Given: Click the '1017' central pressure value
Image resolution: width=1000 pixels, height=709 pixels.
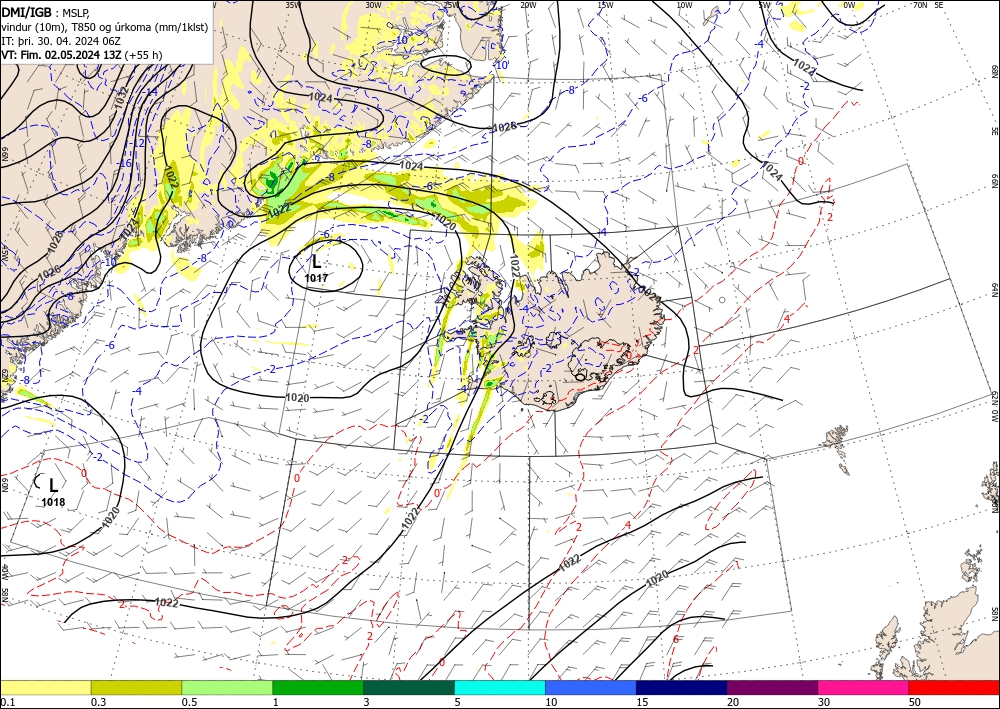Looking at the screenshot, I should [x=316, y=278].
